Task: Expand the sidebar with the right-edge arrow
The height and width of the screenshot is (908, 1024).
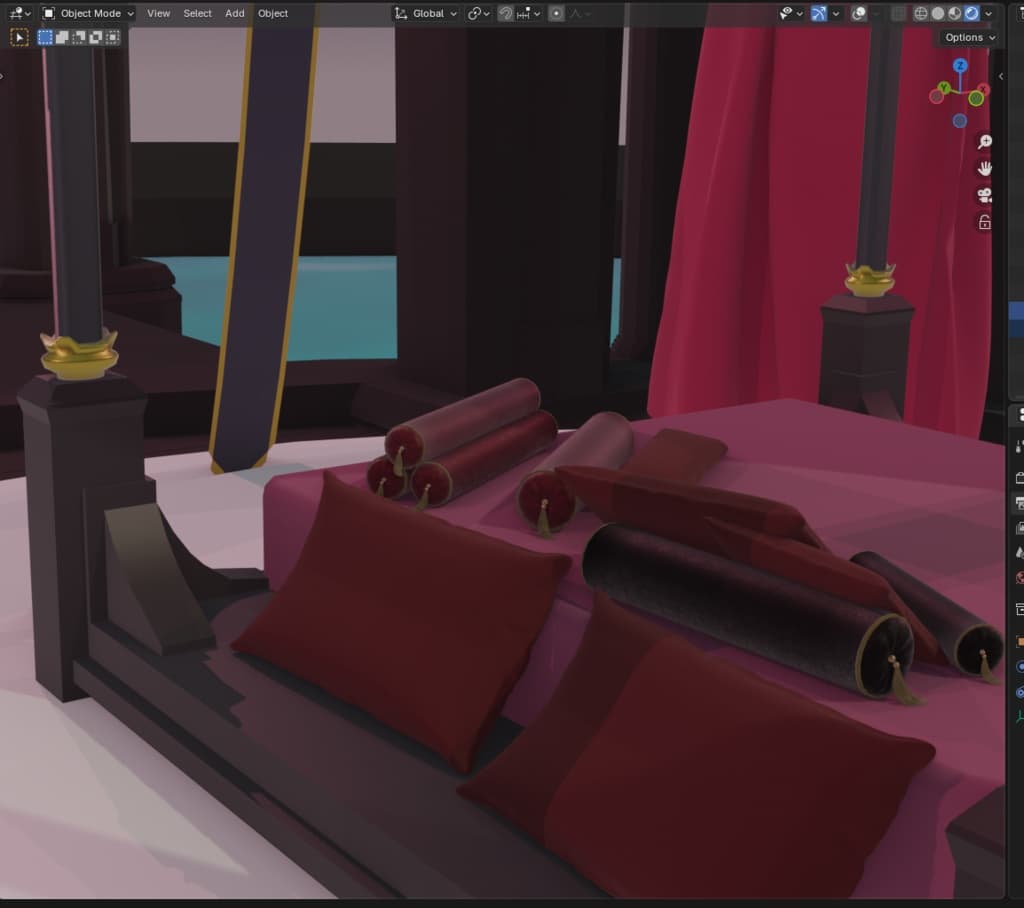Action: [1001, 76]
